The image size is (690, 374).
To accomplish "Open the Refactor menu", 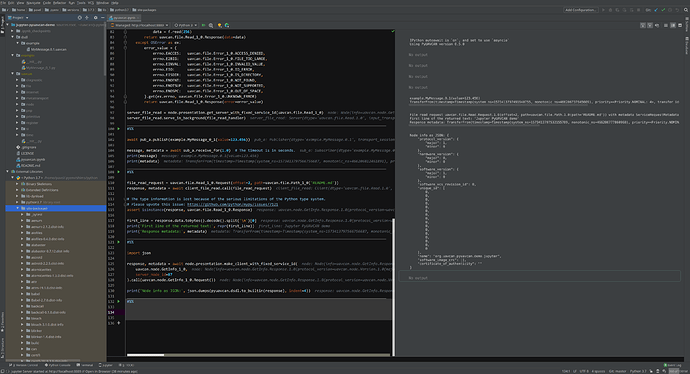I will click(x=59, y=3).
